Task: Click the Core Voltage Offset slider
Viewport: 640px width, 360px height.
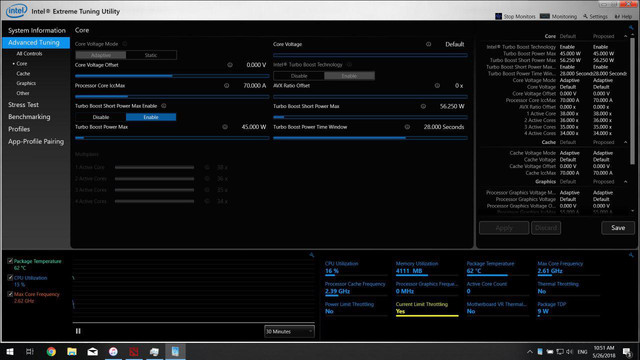Action: (x=172, y=76)
